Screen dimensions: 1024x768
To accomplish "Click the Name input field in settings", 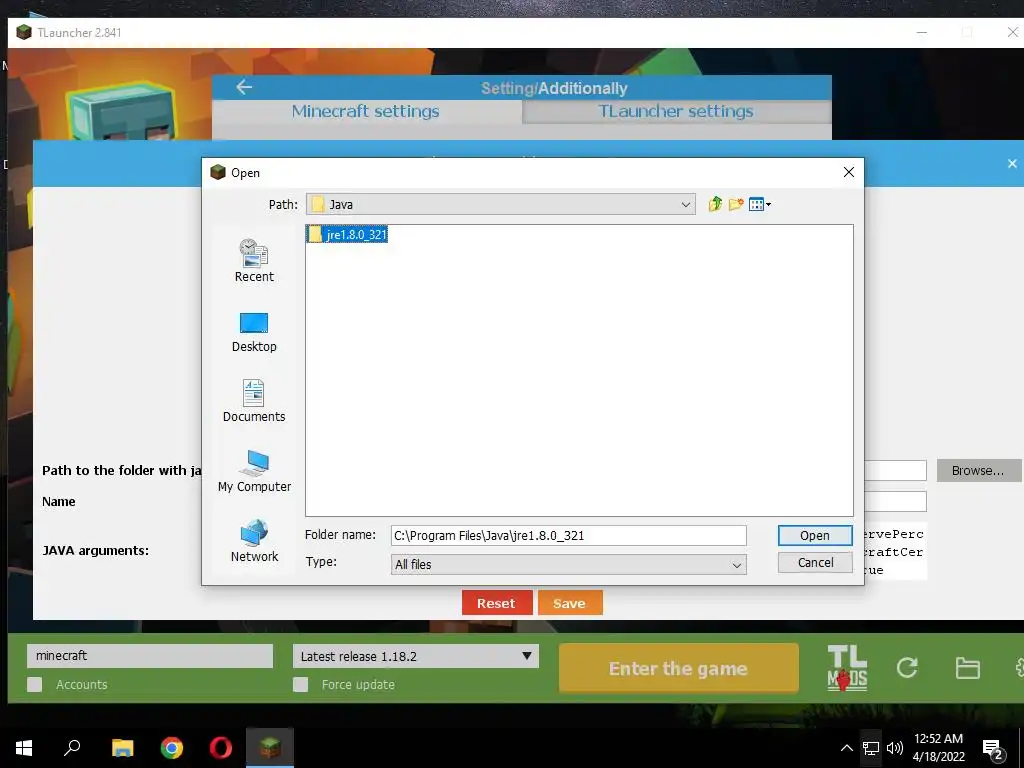I will pyautogui.click(x=895, y=502).
